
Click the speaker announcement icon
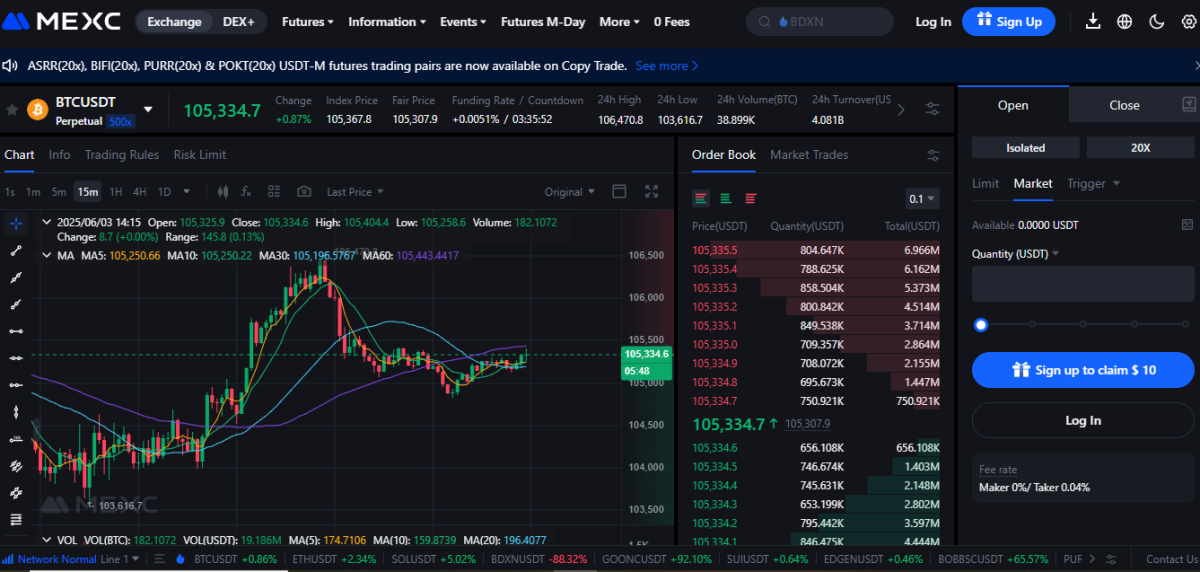pos(11,65)
